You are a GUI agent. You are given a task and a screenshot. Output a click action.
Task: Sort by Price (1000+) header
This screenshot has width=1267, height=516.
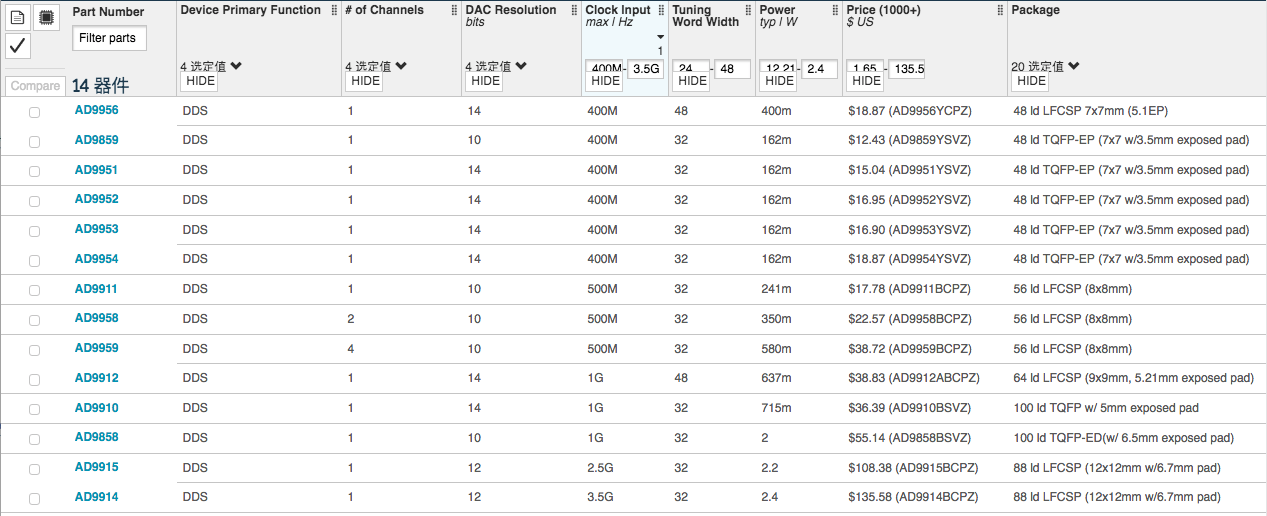pos(884,10)
